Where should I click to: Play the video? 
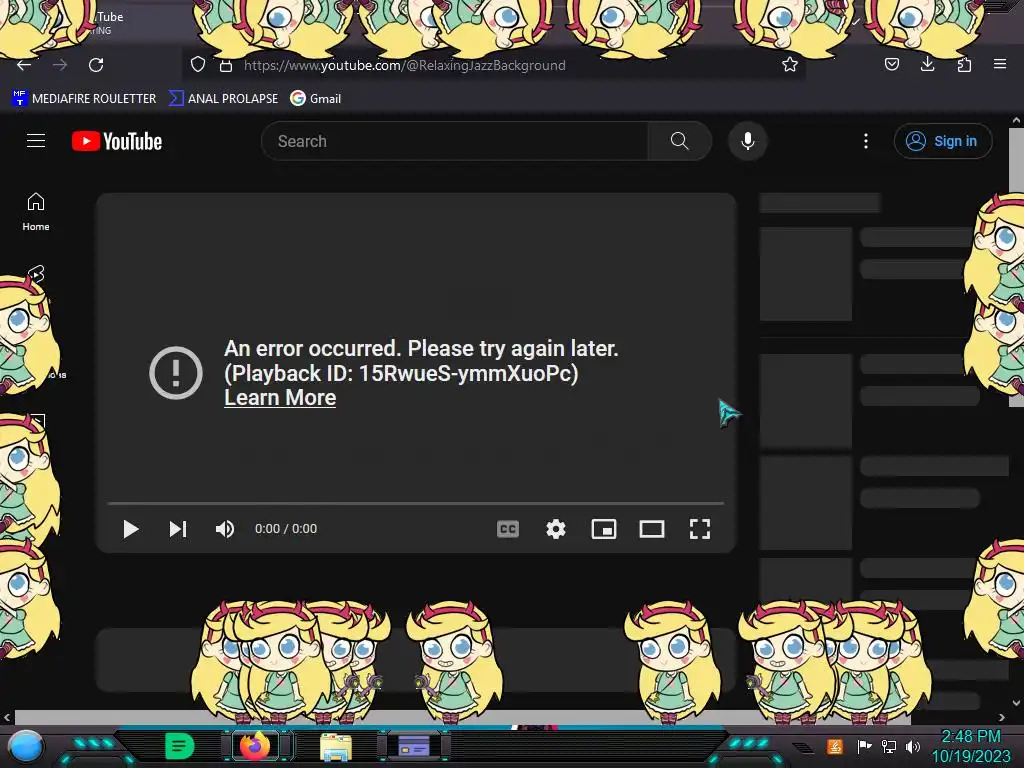(x=131, y=529)
